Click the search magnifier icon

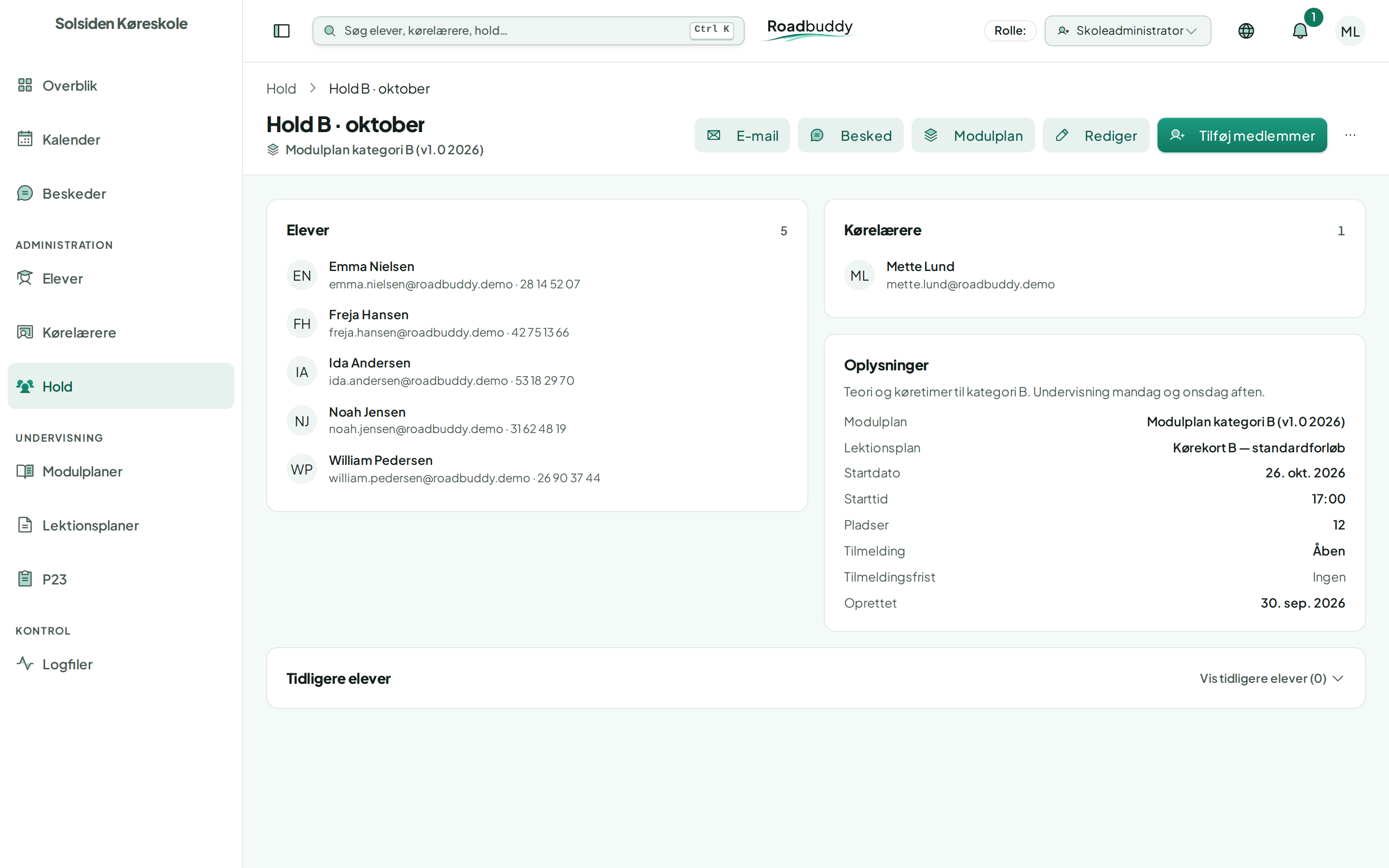tap(329, 30)
